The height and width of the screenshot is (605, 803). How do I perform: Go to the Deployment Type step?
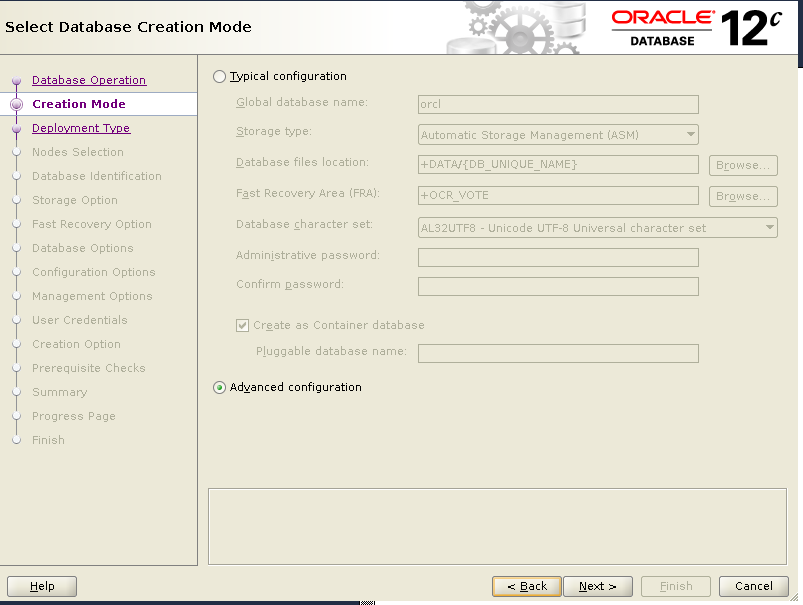pyautogui.click(x=81, y=128)
